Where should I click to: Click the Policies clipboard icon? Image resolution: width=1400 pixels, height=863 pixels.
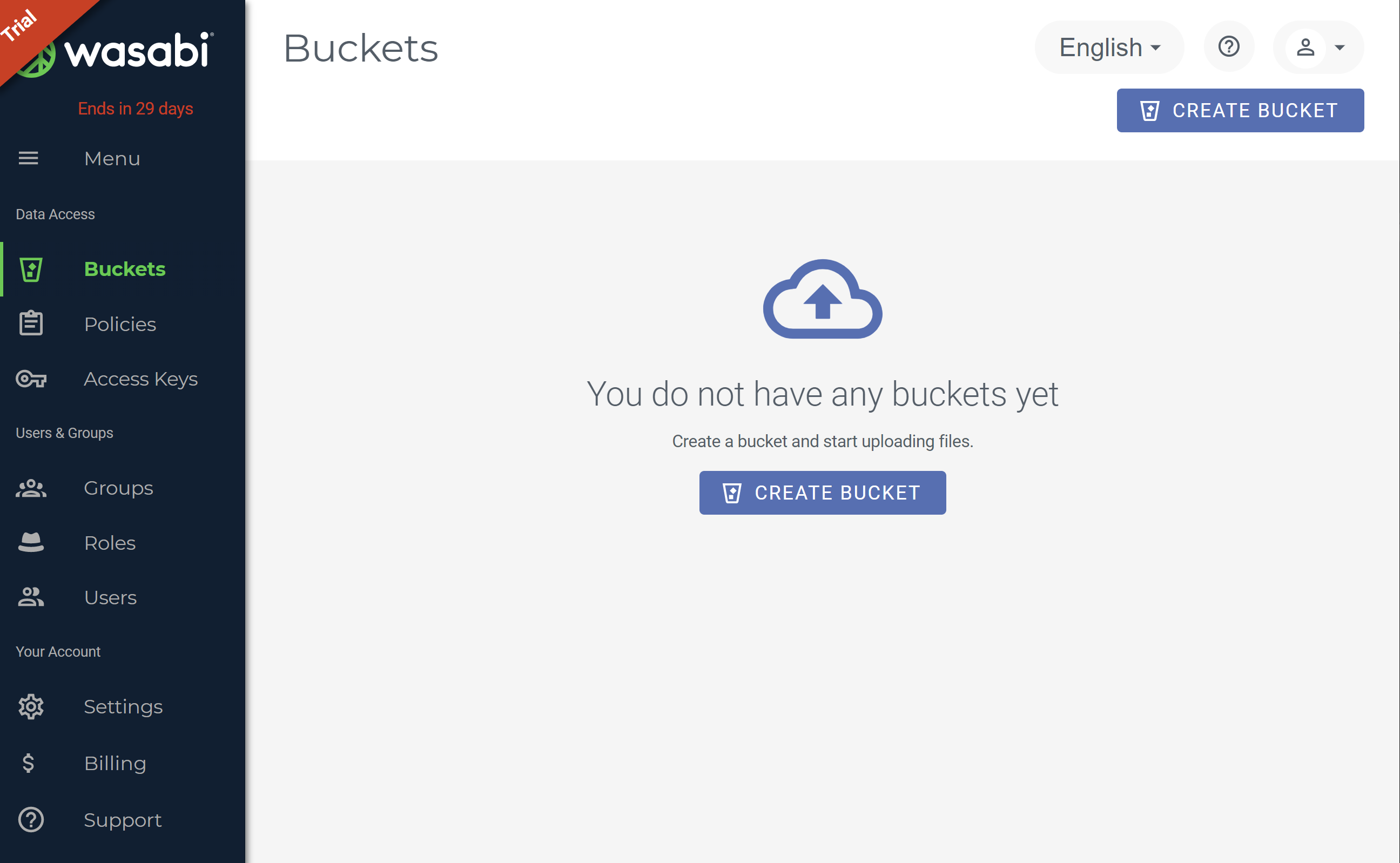pos(31,323)
